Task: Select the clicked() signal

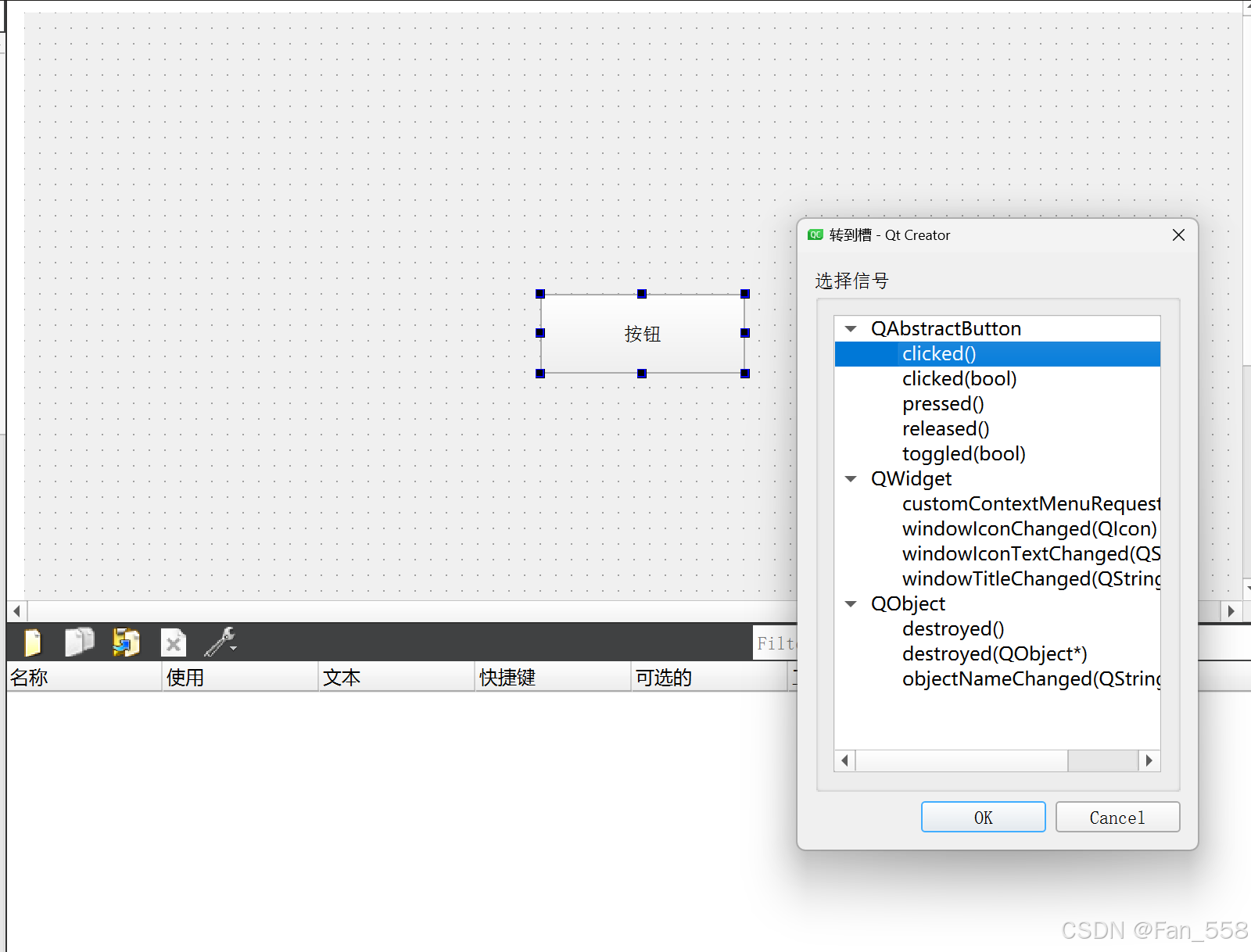Action: coord(998,354)
